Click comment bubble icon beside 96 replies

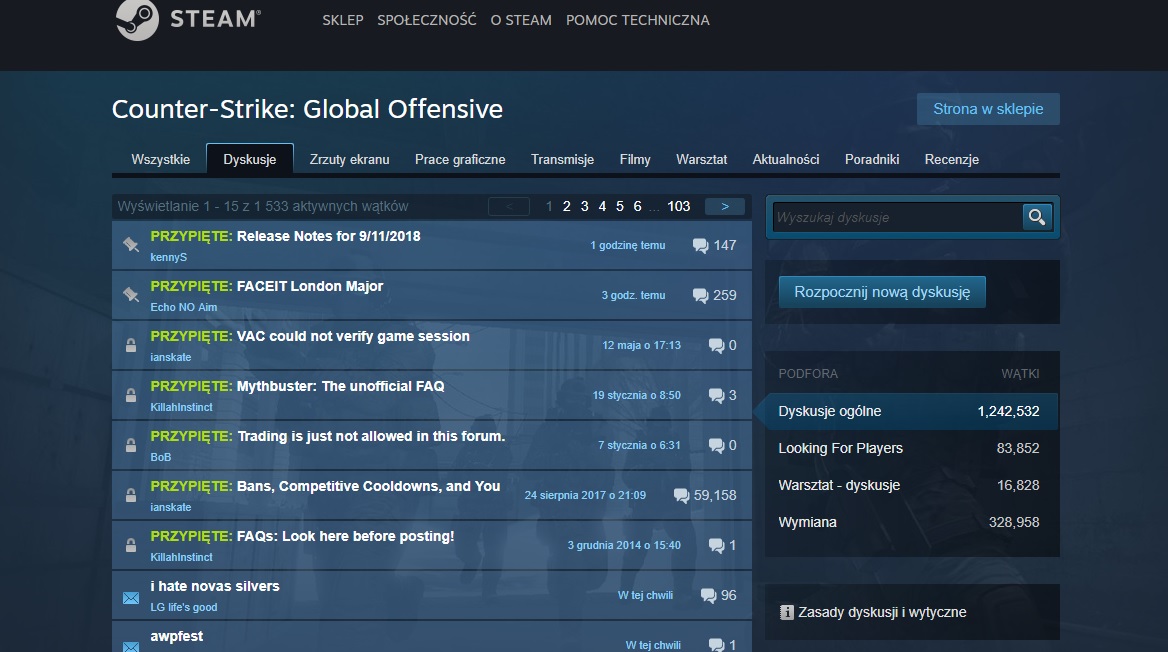pos(708,595)
